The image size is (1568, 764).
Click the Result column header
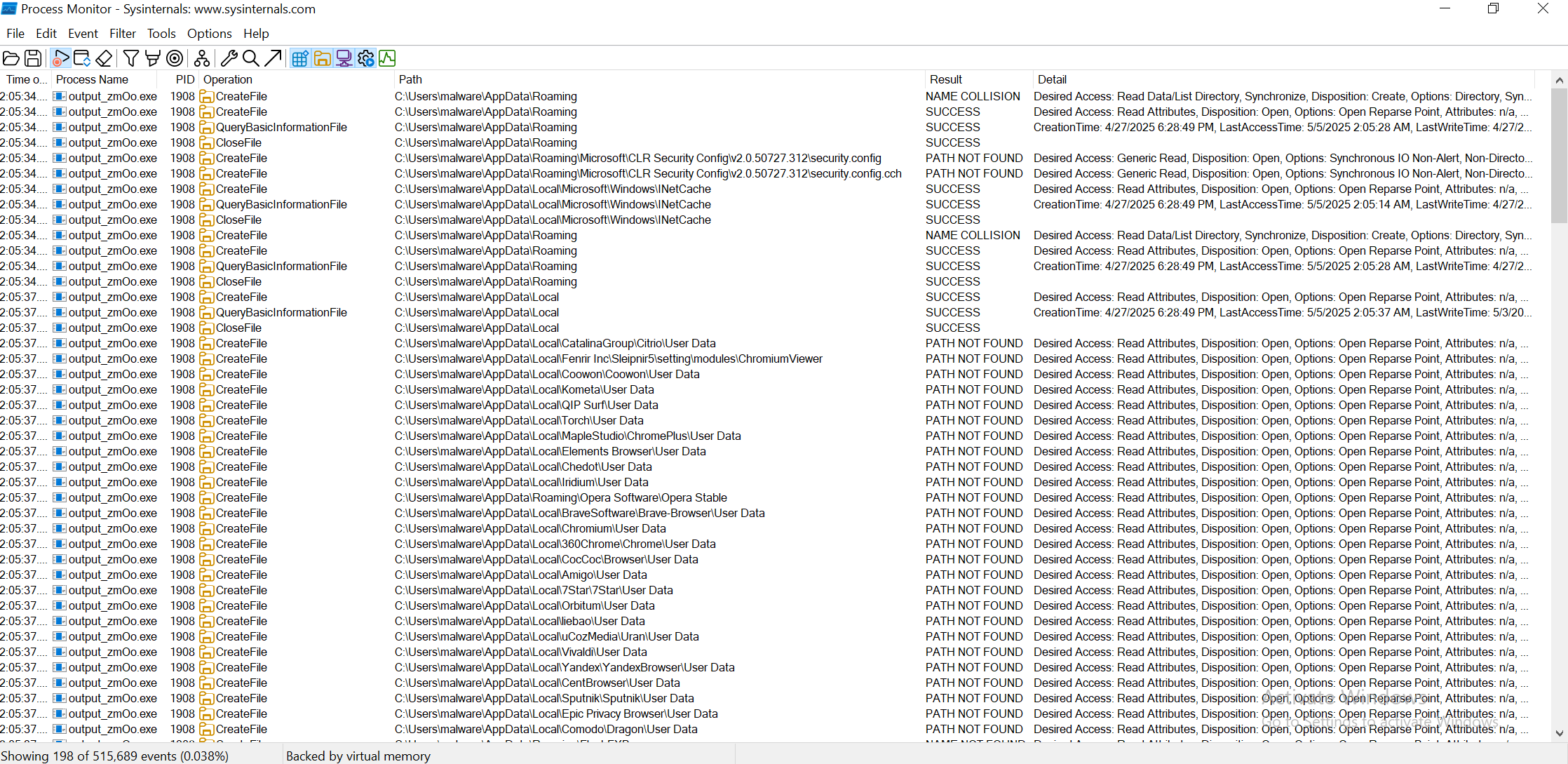click(978, 79)
